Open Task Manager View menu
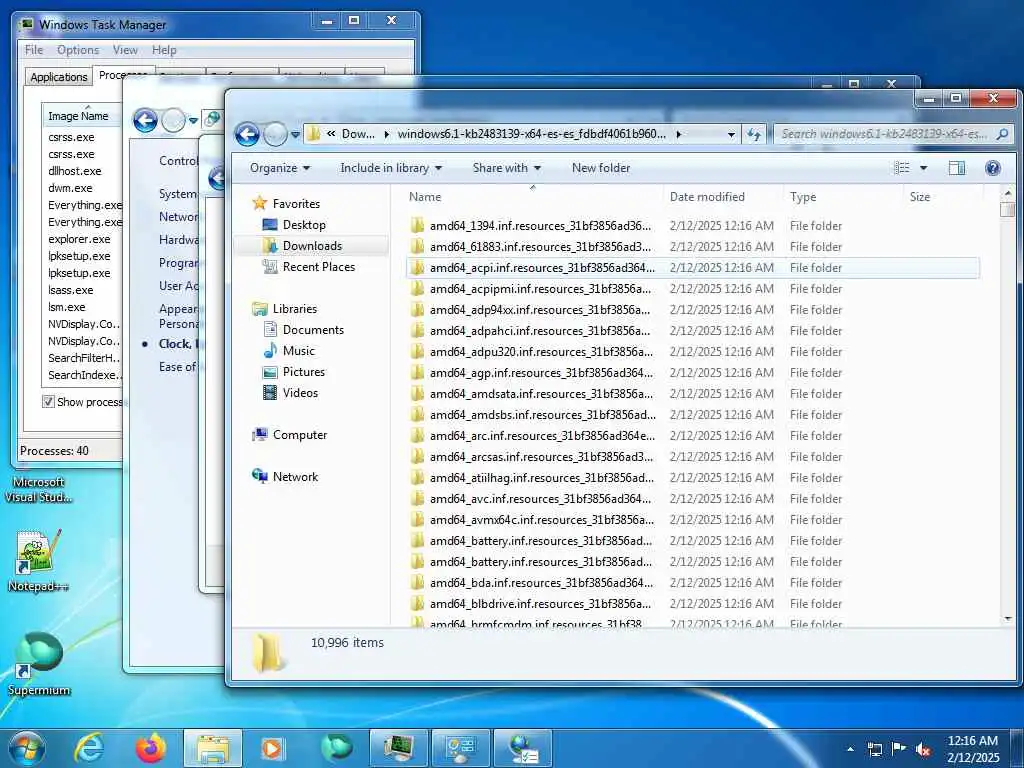The width and height of the screenshot is (1024, 768). tap(125, 50)
